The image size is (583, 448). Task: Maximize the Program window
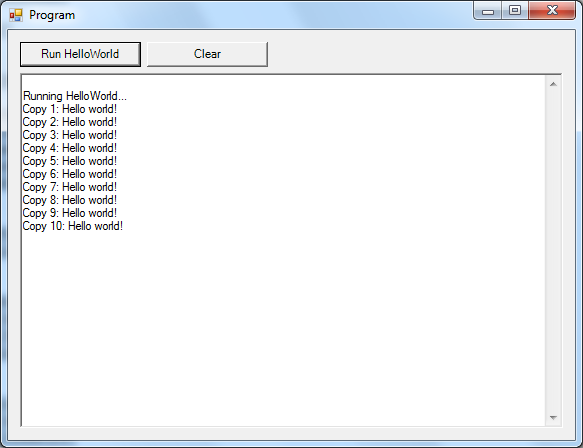pos(515,11)
